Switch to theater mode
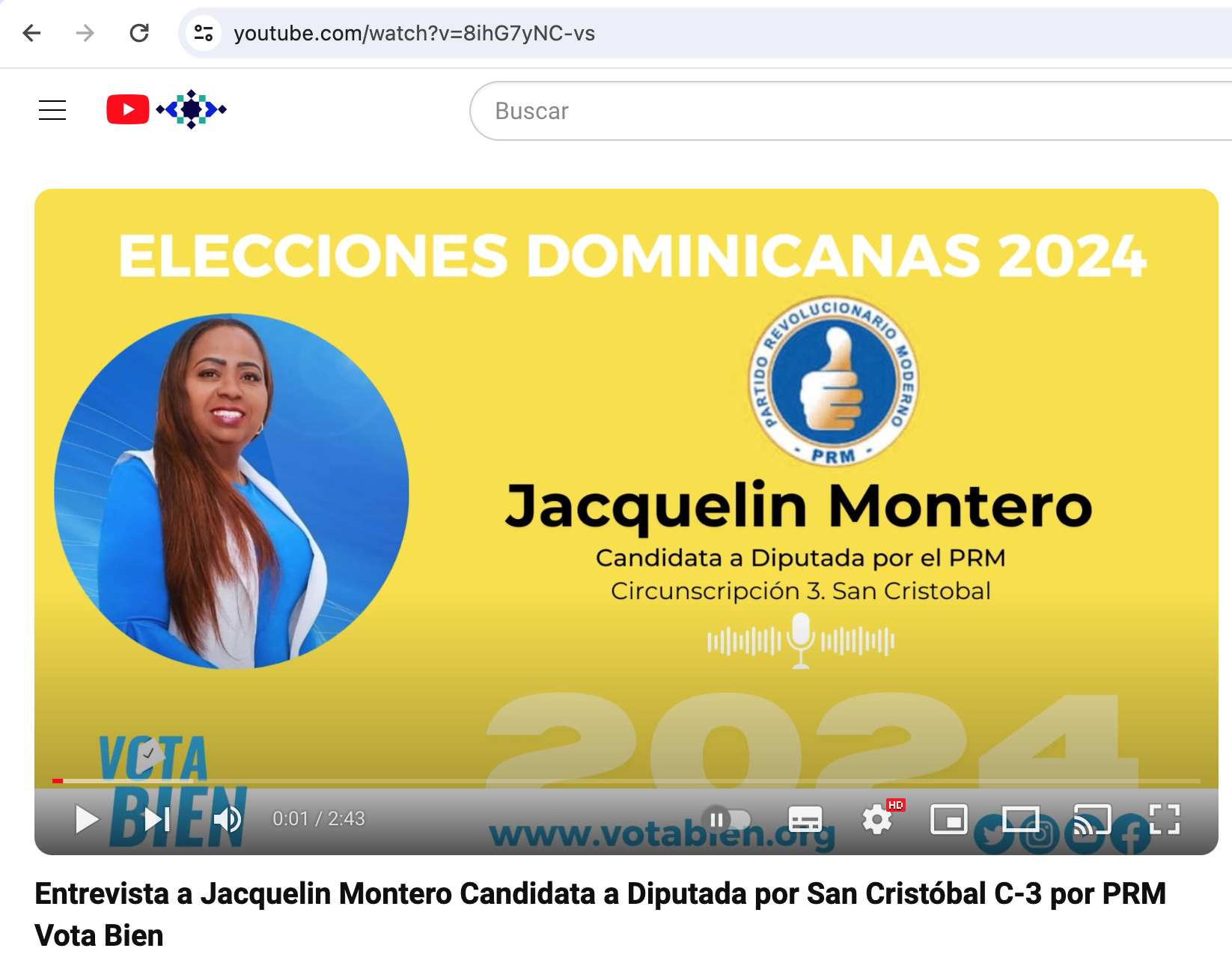Screen dimensions: 1232x969 1021,819
